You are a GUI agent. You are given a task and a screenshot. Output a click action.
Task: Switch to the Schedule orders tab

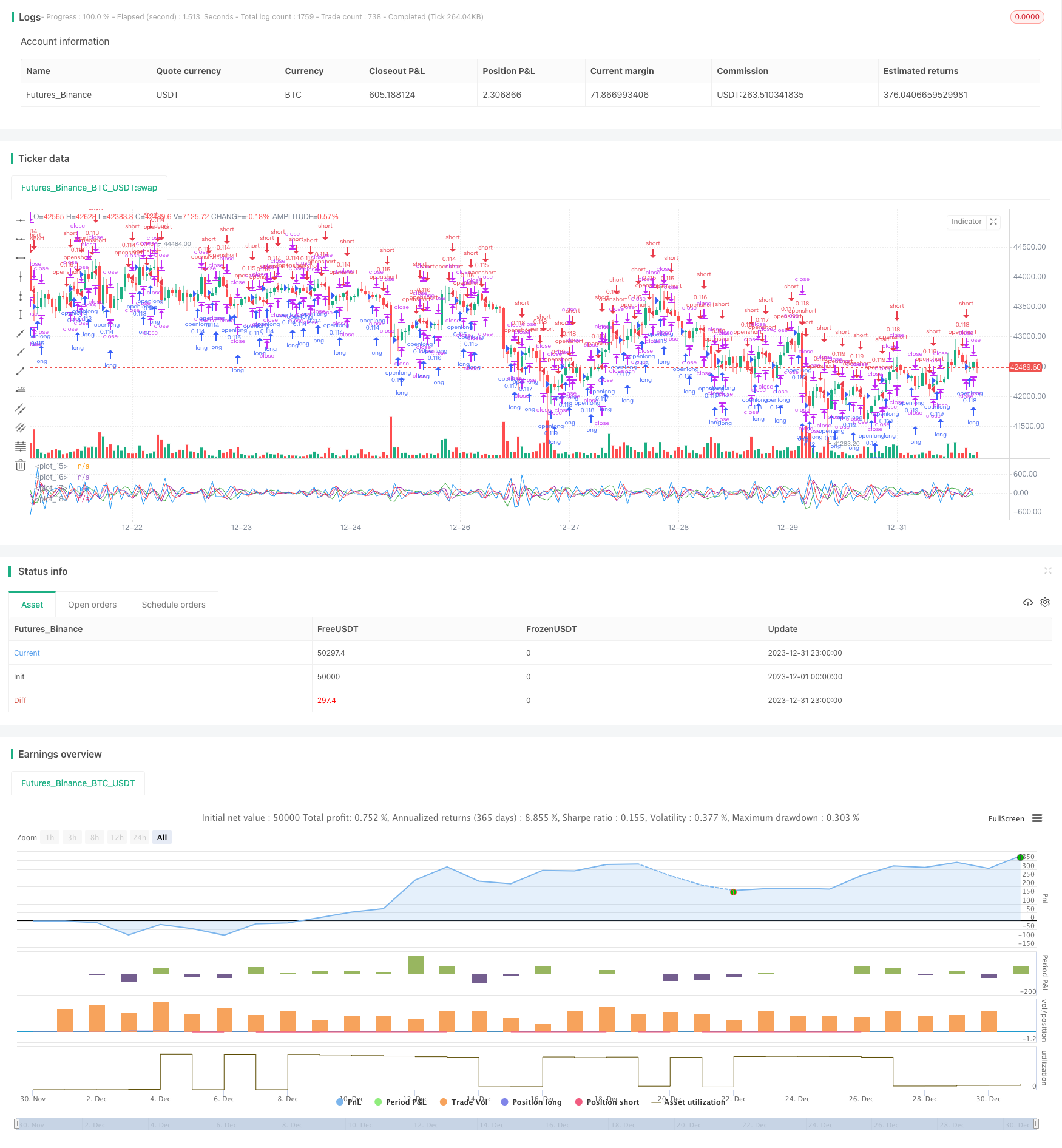174,605
